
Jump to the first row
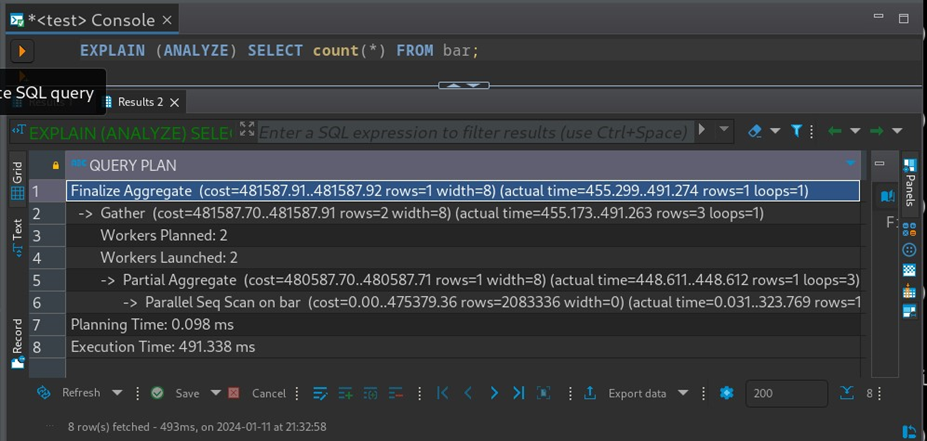pos(443,393)
